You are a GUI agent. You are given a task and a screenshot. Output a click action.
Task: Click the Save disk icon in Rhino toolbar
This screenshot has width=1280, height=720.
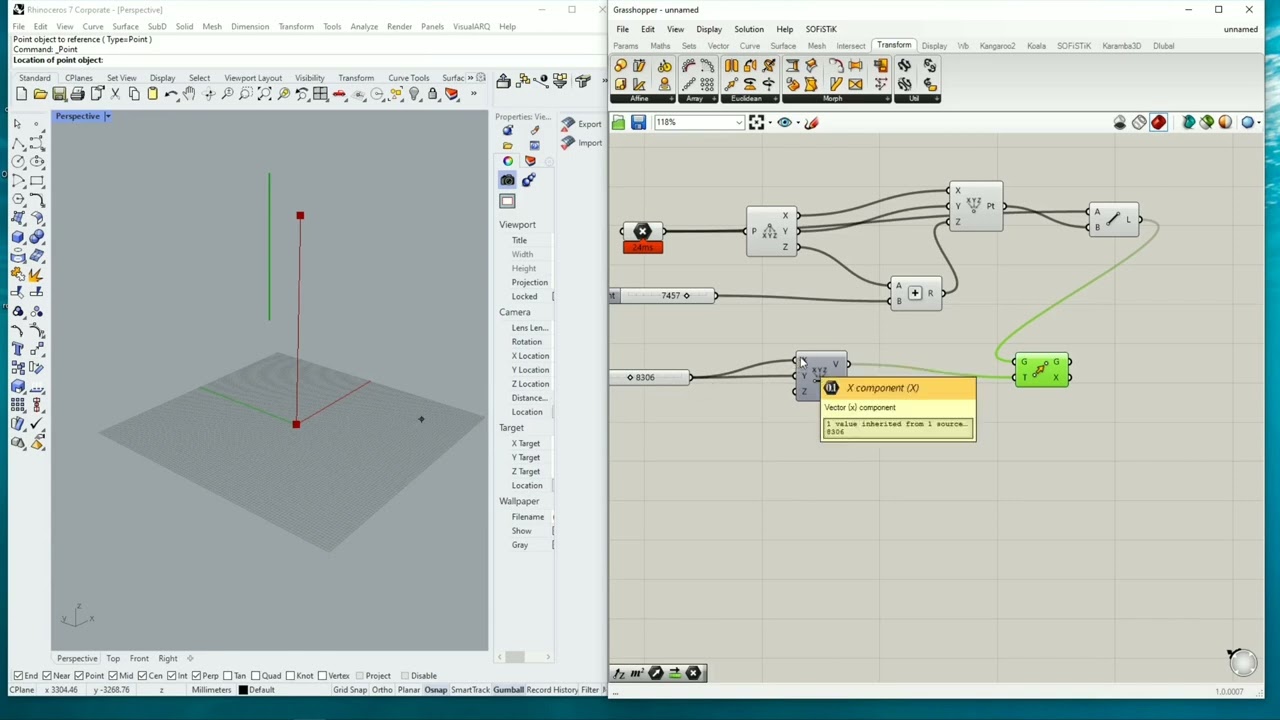pos(59,94)
